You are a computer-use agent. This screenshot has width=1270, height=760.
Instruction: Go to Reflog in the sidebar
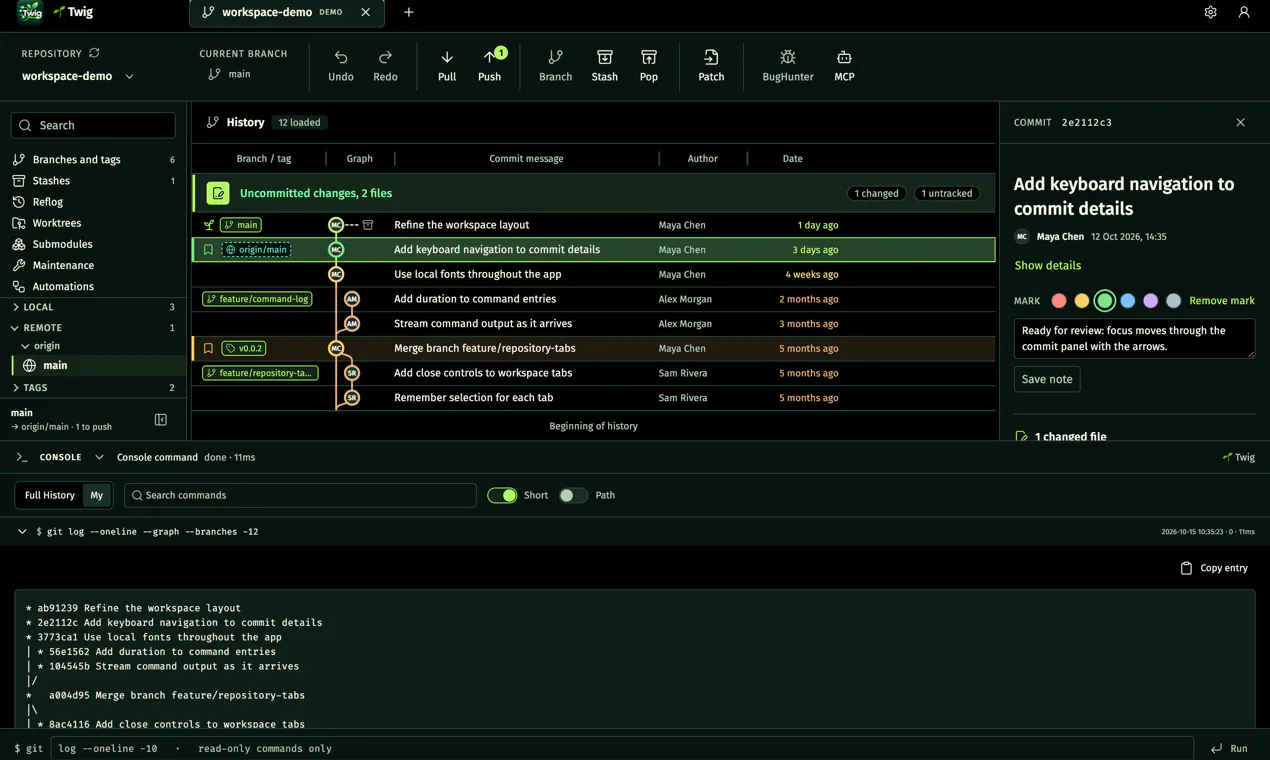click(x=93, y=202)
